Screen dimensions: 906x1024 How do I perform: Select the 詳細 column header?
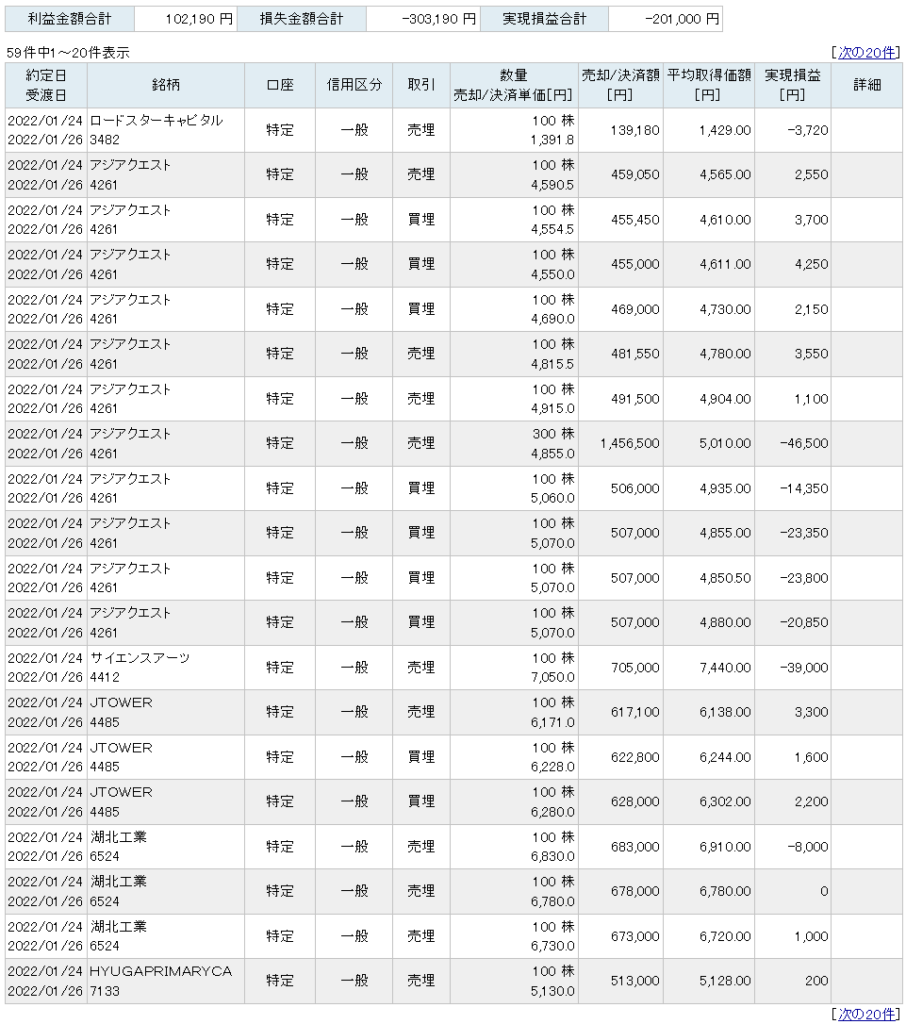click(x=867, y=85)
